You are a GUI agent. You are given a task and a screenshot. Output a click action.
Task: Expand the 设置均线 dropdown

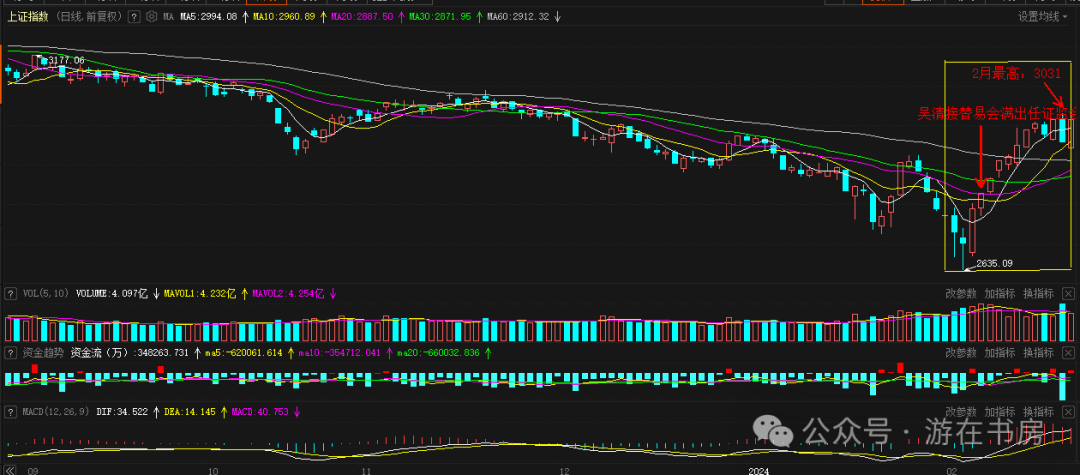coord(1043,17)
